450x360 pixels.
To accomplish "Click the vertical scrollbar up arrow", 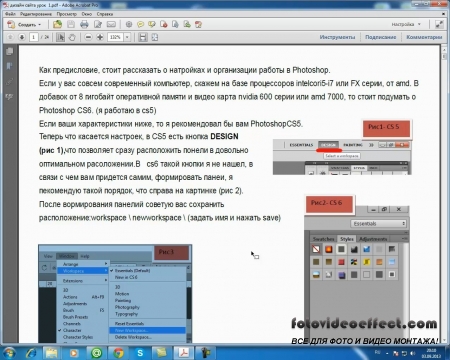I will pyautogui.click(x=444, y=49).
